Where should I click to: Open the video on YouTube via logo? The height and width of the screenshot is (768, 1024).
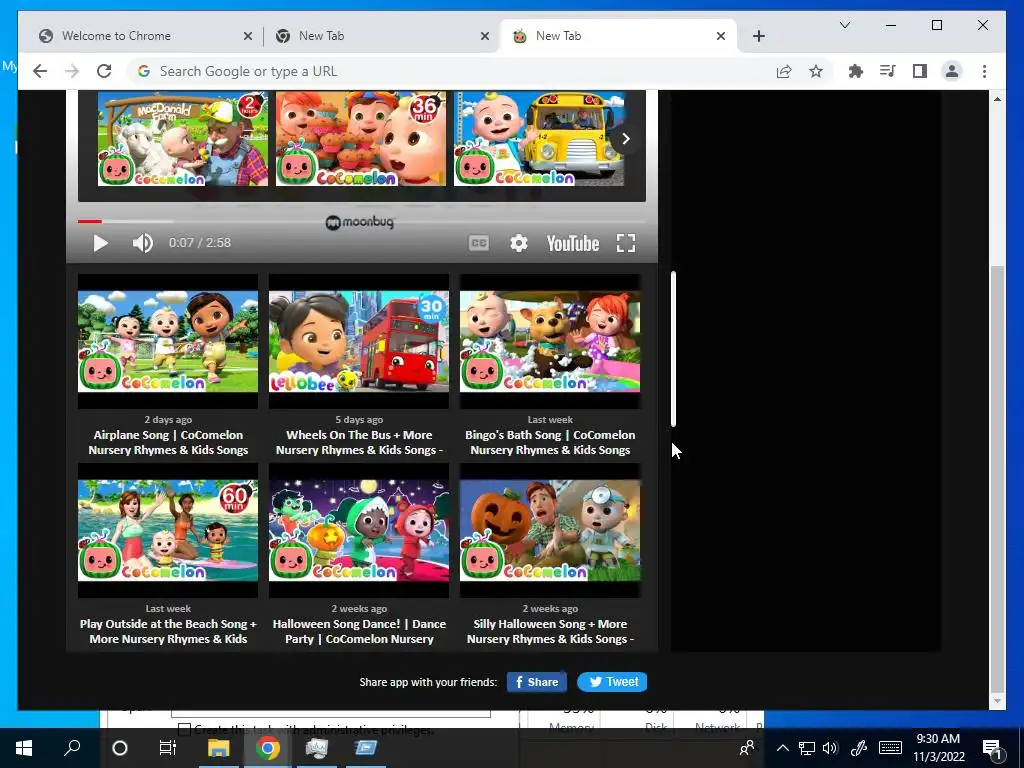pyautogui.click(x=573, y=244)
